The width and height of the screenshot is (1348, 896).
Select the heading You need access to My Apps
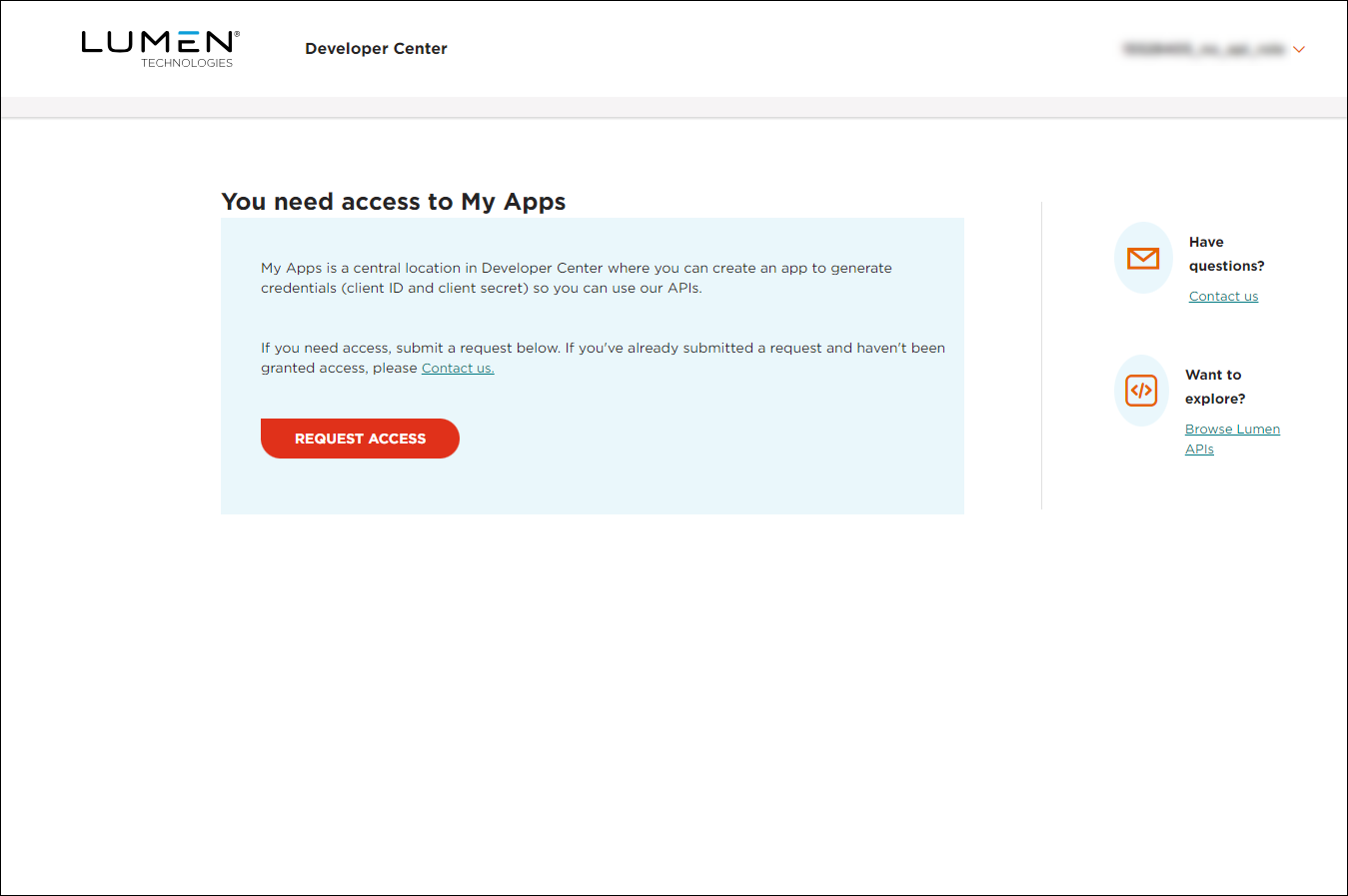(x=394, y=202)
